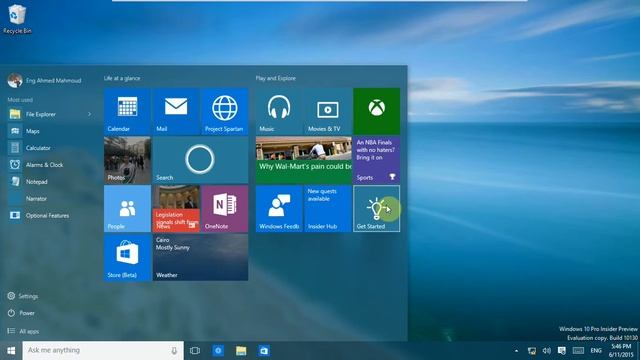Click the Cortana microphone icon

point(174,351)
